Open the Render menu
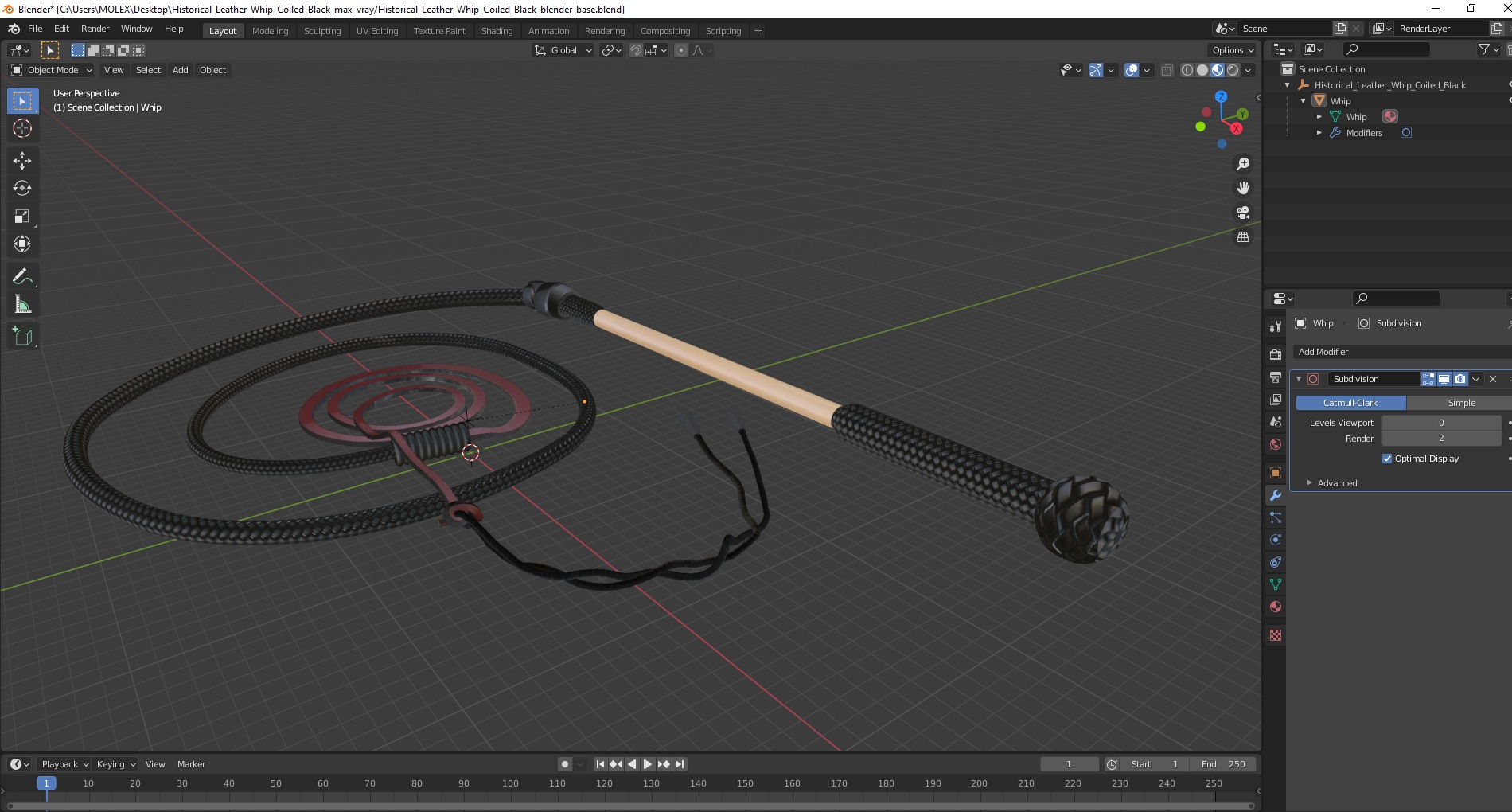This screenshot has width=1512, height=812. pos(95,29)
